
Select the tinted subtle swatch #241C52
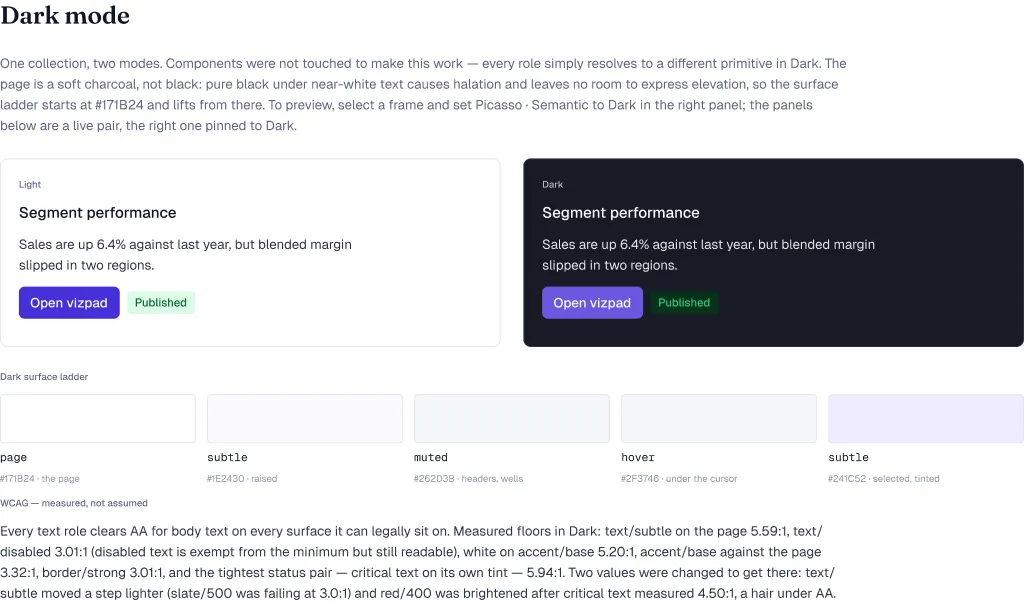click(926, 419)
